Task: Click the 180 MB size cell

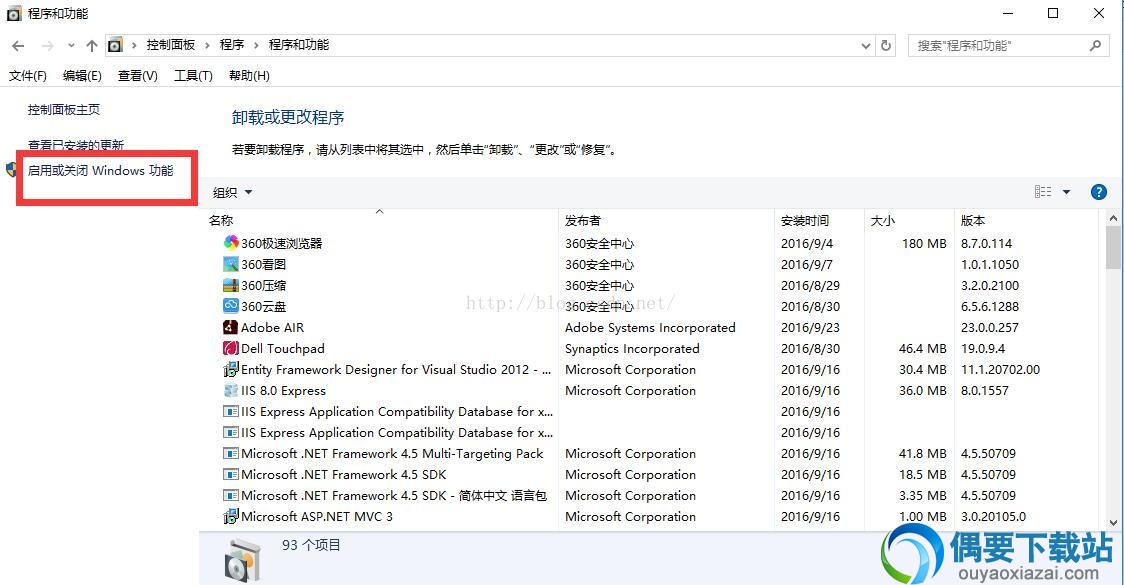Action: click(x=924, y=243)
